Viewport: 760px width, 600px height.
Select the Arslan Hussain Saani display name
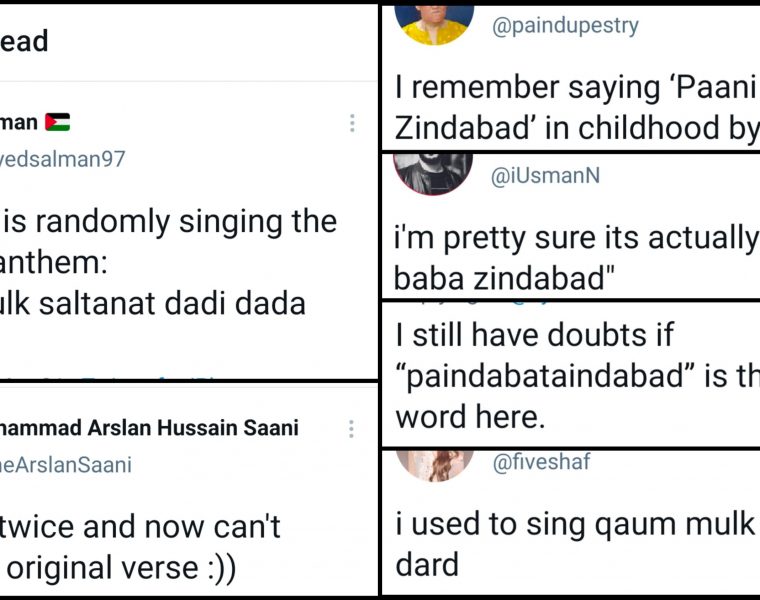pos(148,429)
